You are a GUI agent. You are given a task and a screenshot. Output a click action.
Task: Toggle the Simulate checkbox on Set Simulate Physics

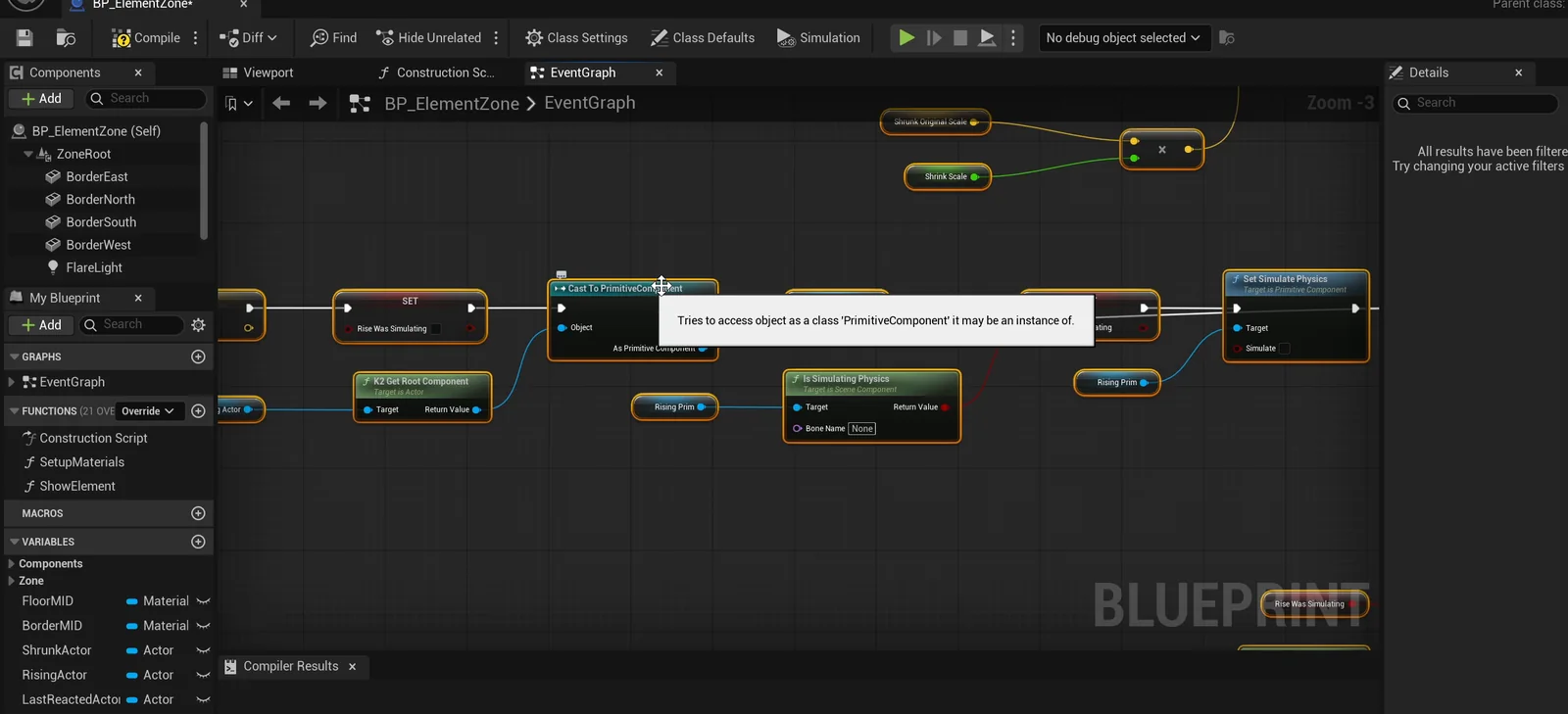(x=1285, y=349)
